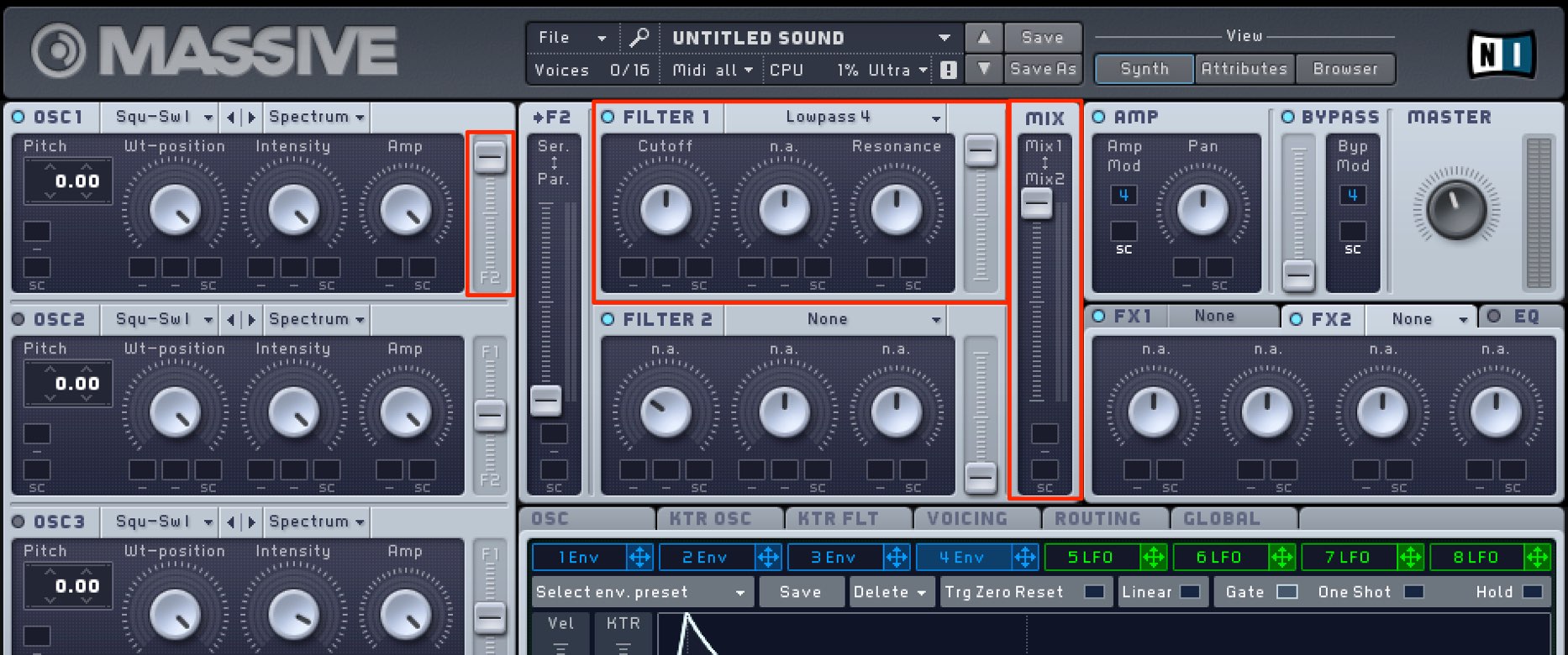Enable the One Shot checkbox
This screenshot has width=1568, height=655.
pyautogui.click(x=1414, y=592)
